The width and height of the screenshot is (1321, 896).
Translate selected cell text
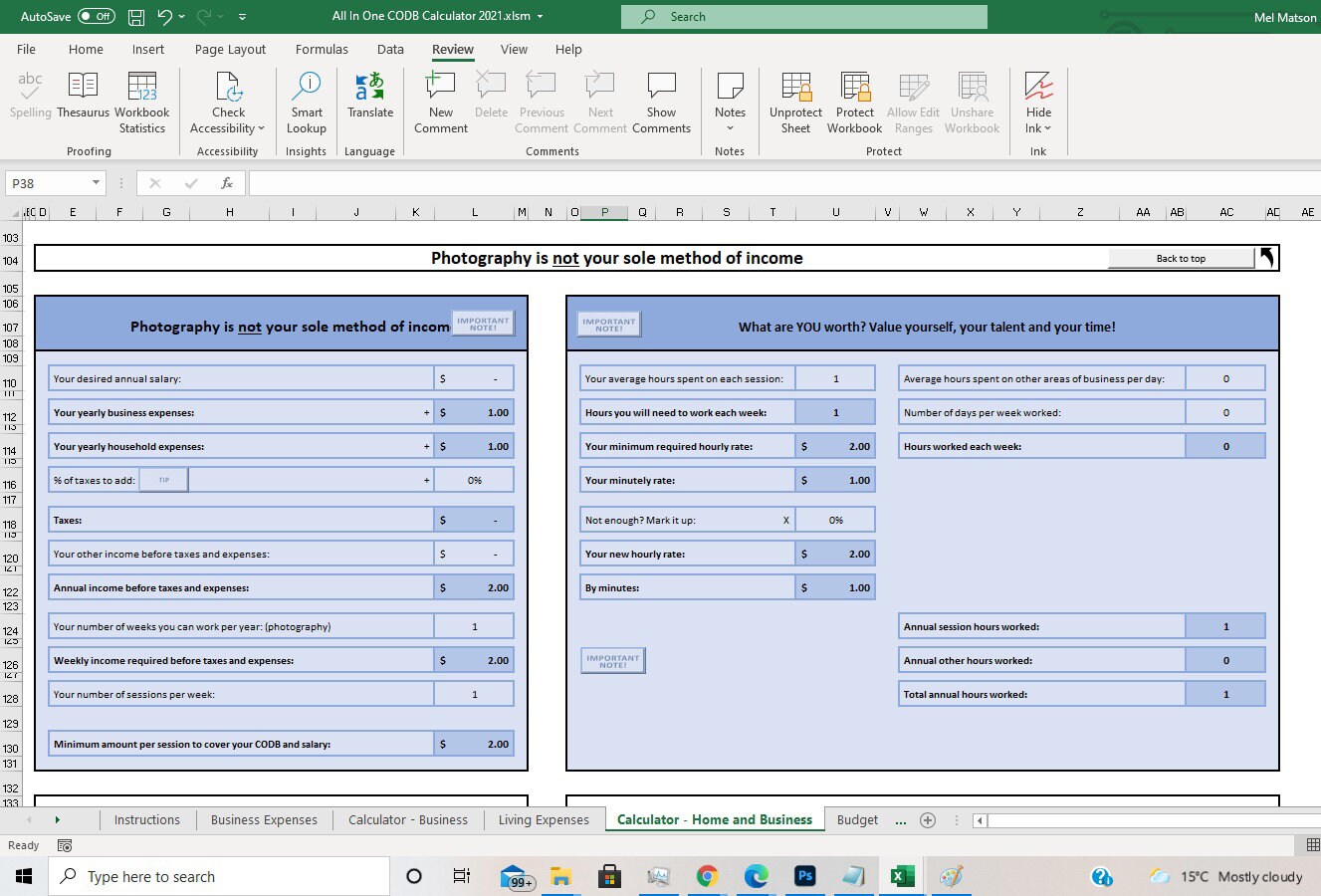pos(369,100)
